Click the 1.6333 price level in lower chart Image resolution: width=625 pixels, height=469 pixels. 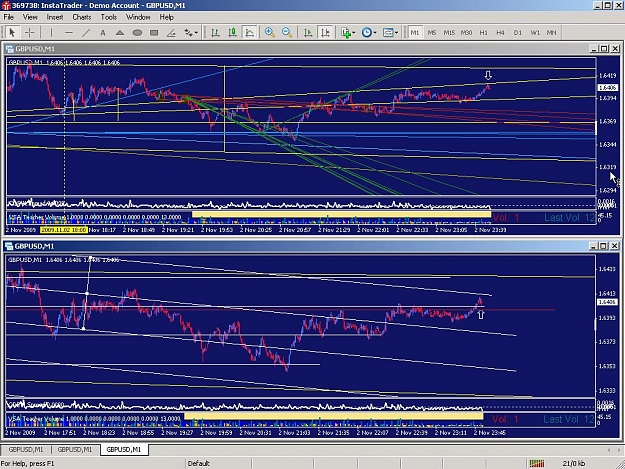coord(607,391)
